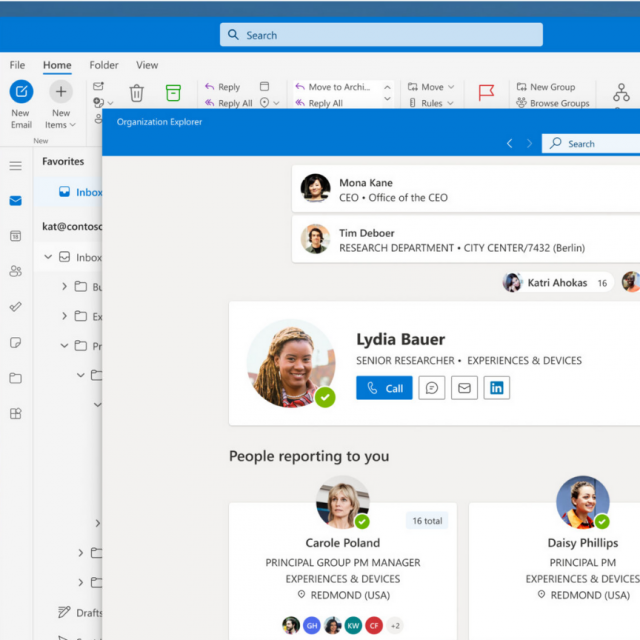The height and width of the screenshot is (640, 640).
Task: Send chat message to Lydia Bauer
Action: pyautogui.click(x=432, y=388)
